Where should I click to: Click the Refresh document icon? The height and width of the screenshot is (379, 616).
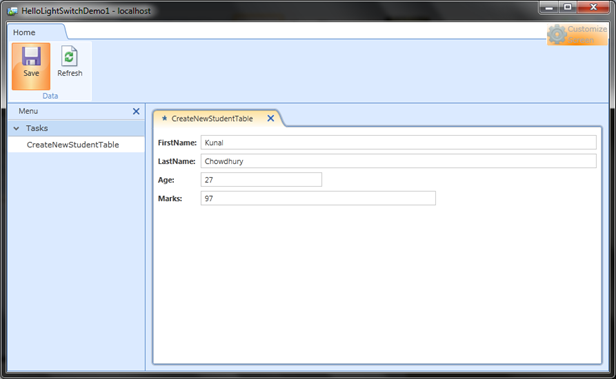[x=69, y=57]
